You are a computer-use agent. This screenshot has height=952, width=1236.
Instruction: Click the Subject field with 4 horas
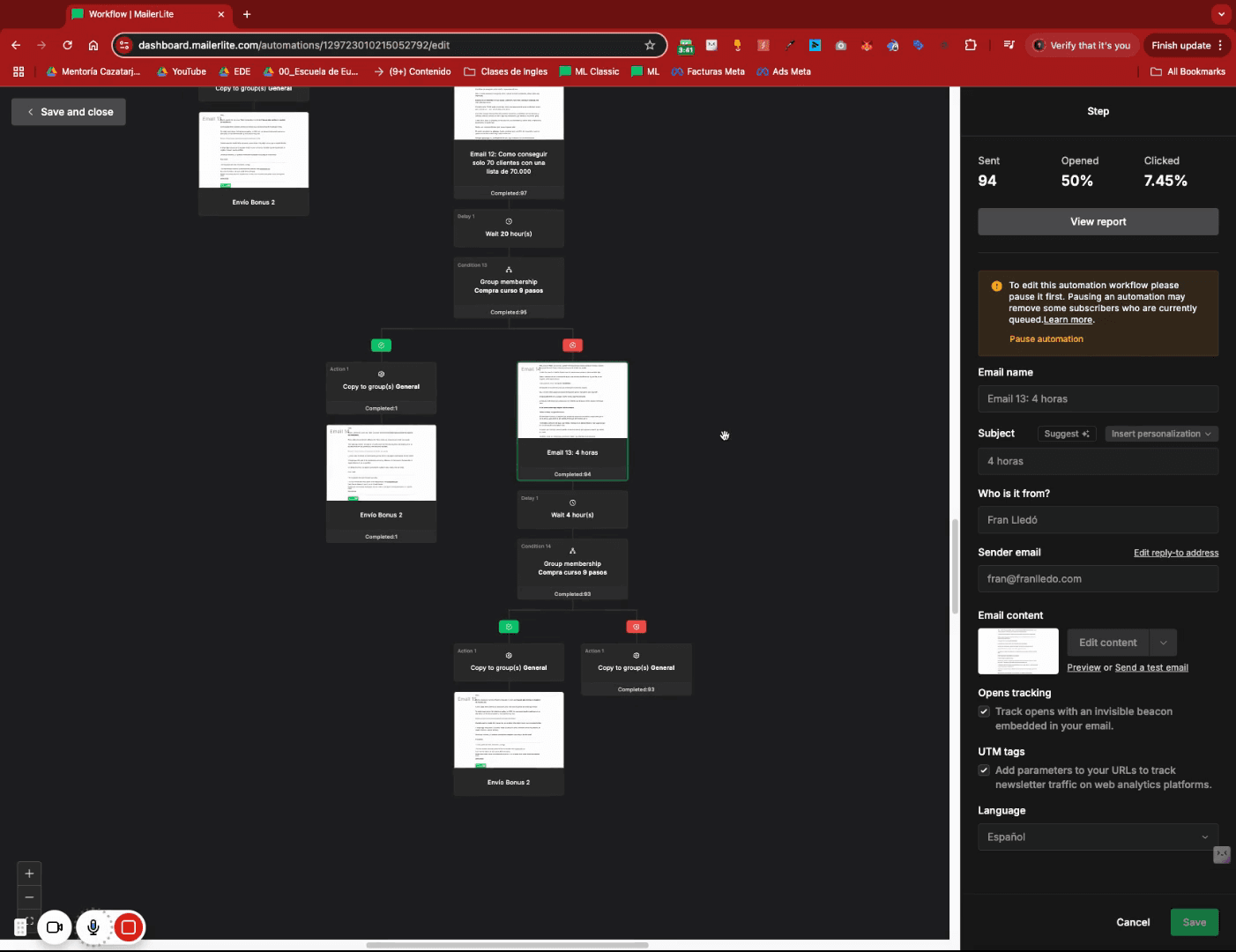coord(1098,462)
